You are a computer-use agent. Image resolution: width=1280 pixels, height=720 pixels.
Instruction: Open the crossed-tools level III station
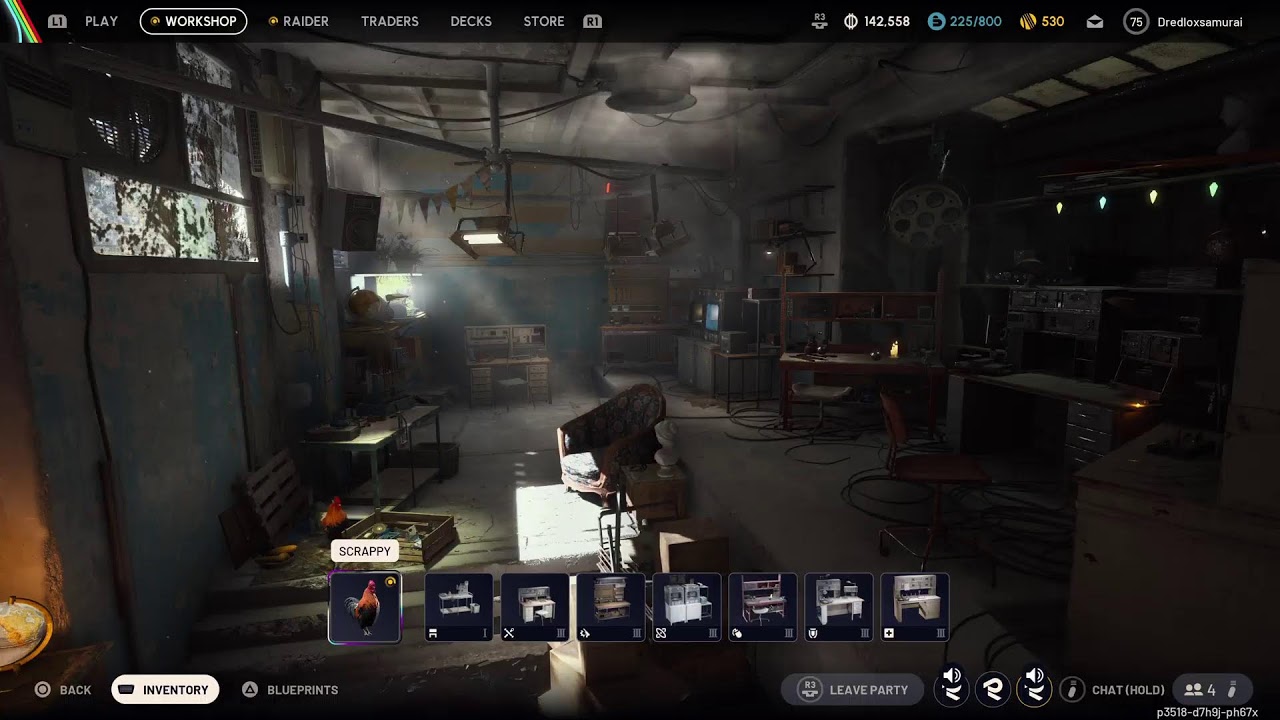pyautogui.click(x=535, y=607)
